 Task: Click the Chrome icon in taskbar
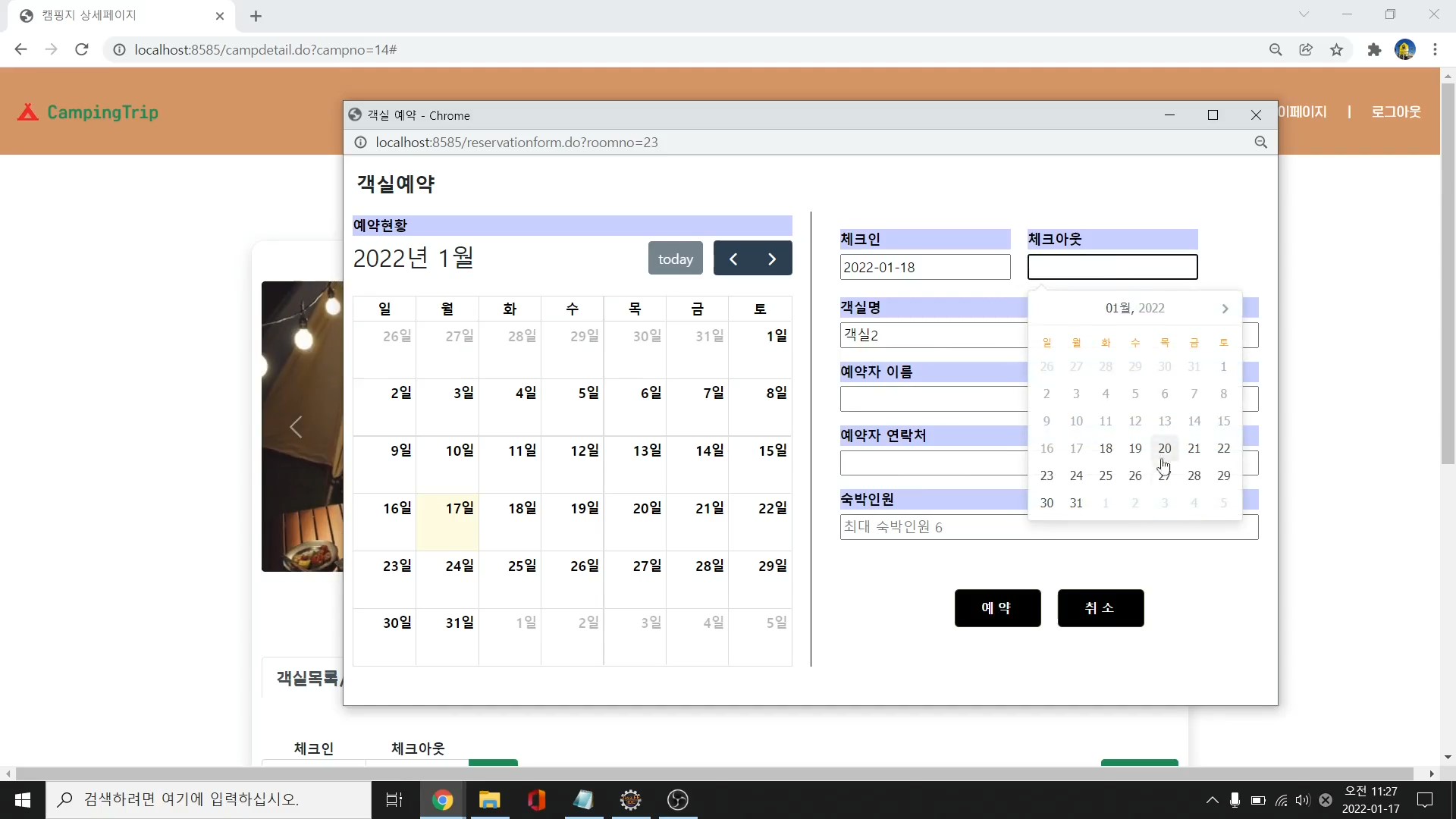442,800
